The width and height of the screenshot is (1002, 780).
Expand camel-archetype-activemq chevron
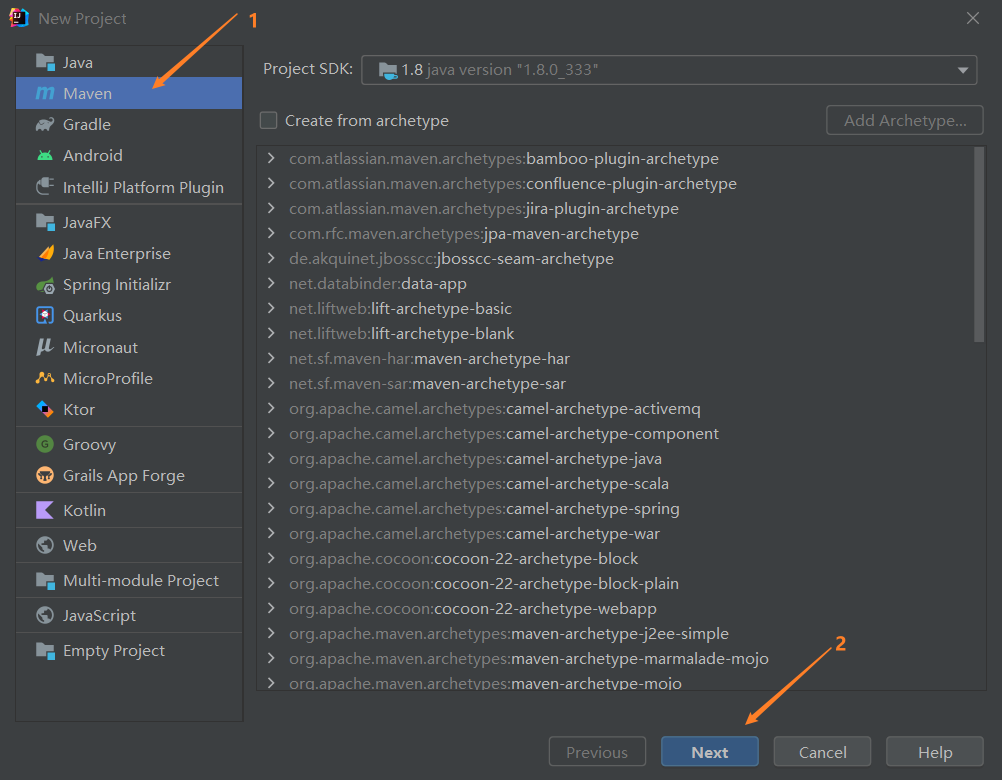271,408
